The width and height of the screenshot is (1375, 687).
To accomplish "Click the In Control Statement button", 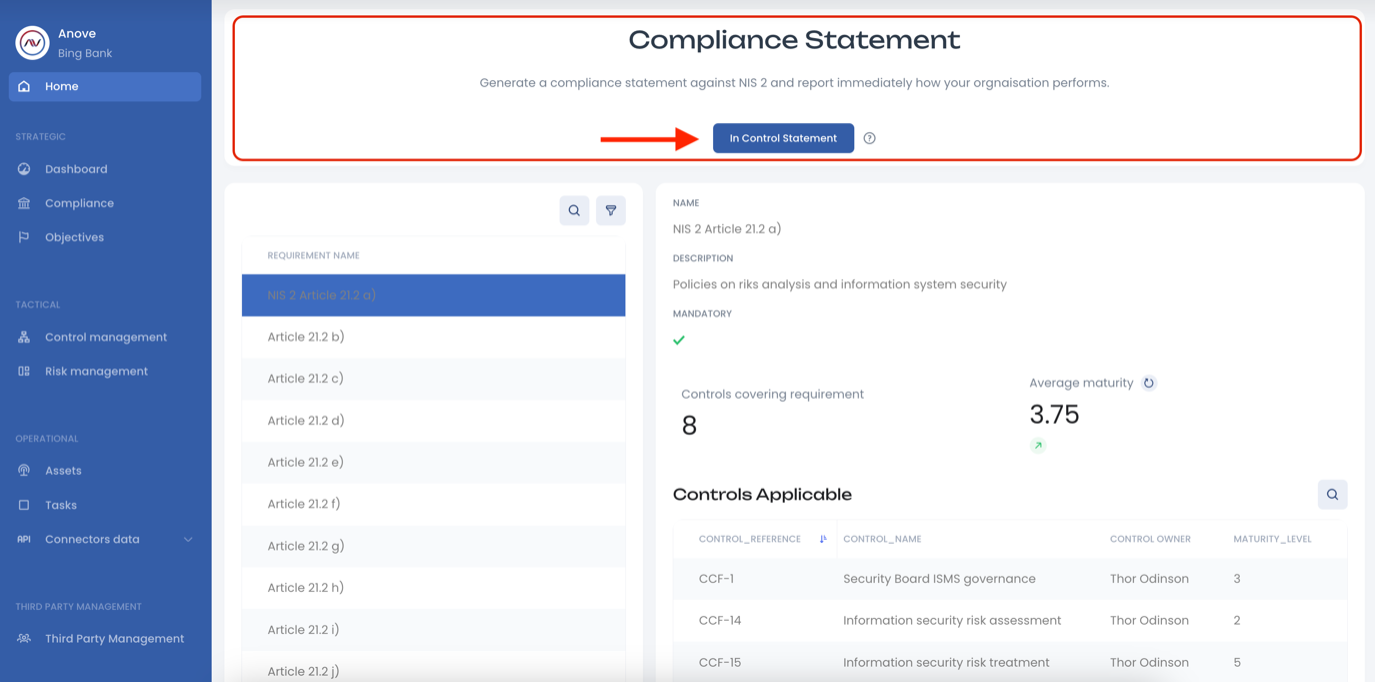I will pyautogui.click(x=783, y=138).
